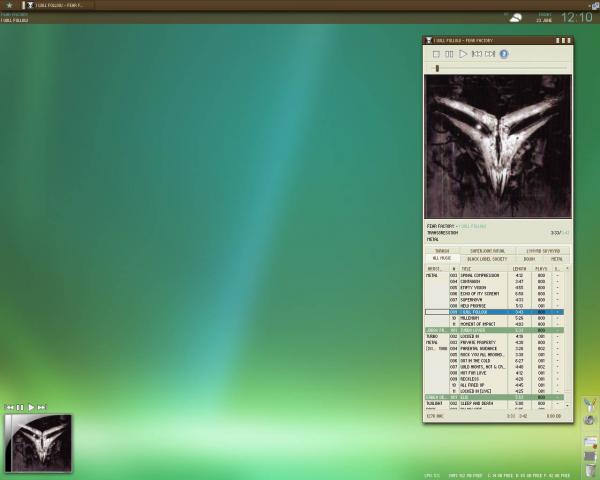Sort the playlist by the Artist column header

(437, 269)
